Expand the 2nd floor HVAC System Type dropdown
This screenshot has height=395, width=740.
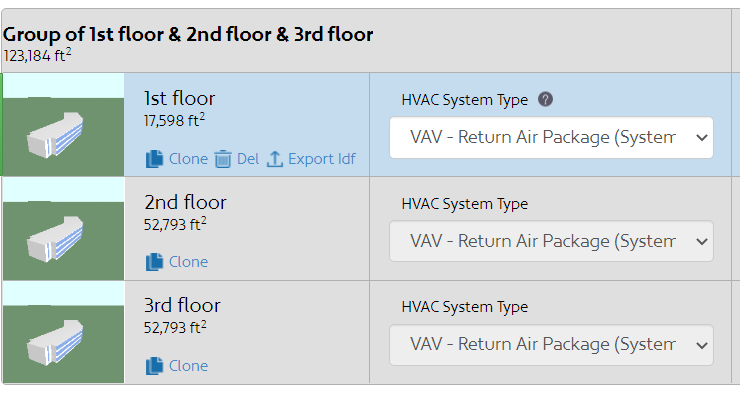point(551,241)
